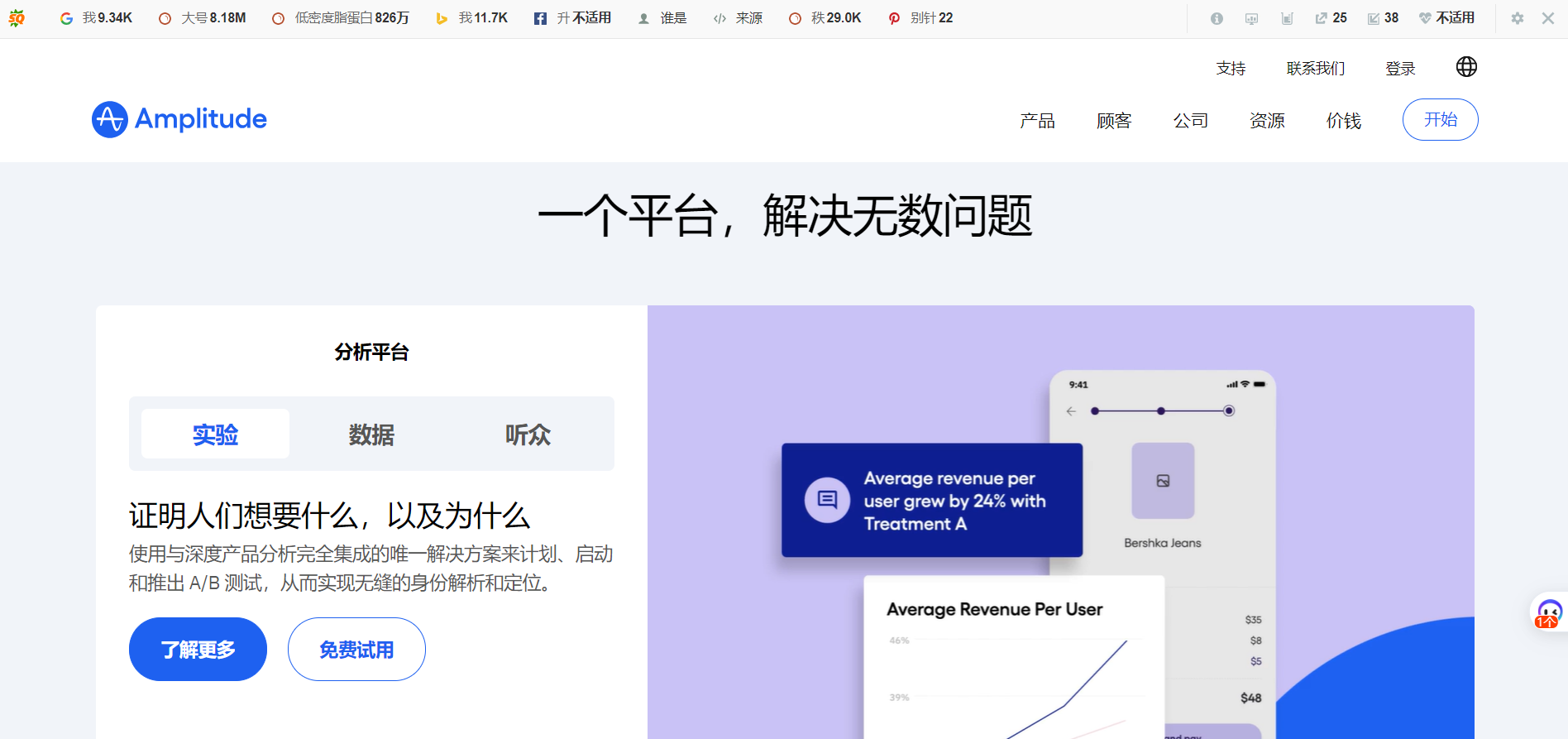Open the 产品 menu
Screen dimensions: 1568x739
pos(1037,121)
